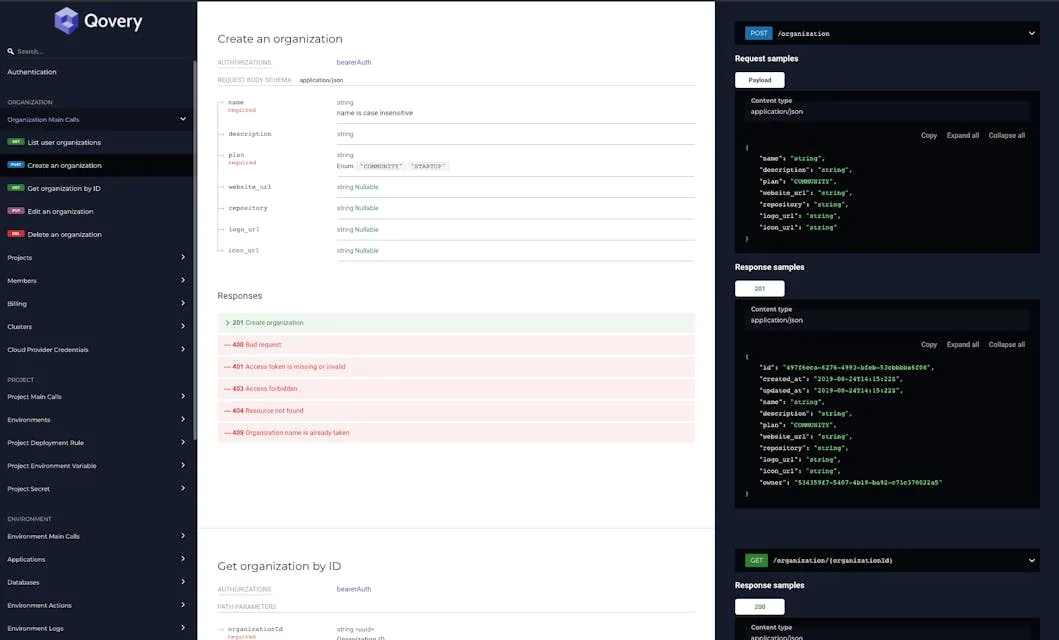Collapse the POST /organization panel via its chevron
Viewport: 1059px width, 640px height.
1031,32
